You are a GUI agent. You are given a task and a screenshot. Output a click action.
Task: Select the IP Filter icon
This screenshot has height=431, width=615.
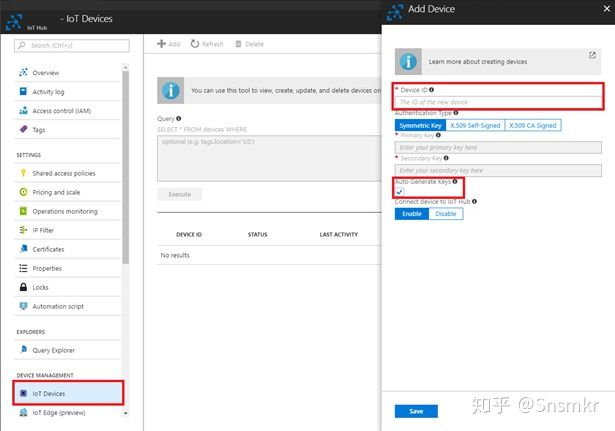[23, 230]
